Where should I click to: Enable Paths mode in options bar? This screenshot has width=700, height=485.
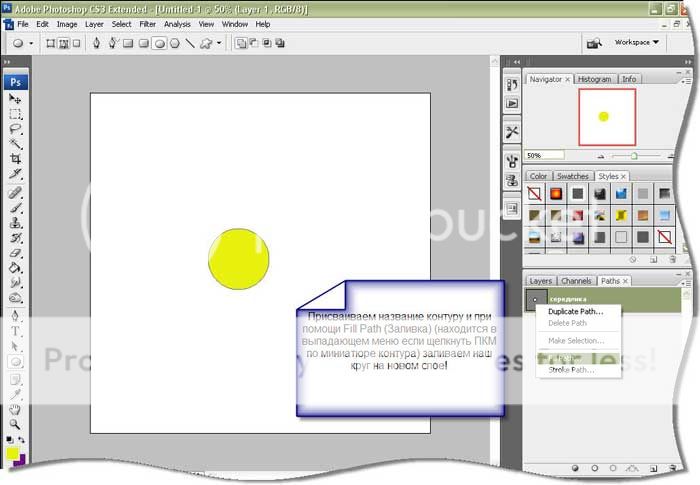63,44
